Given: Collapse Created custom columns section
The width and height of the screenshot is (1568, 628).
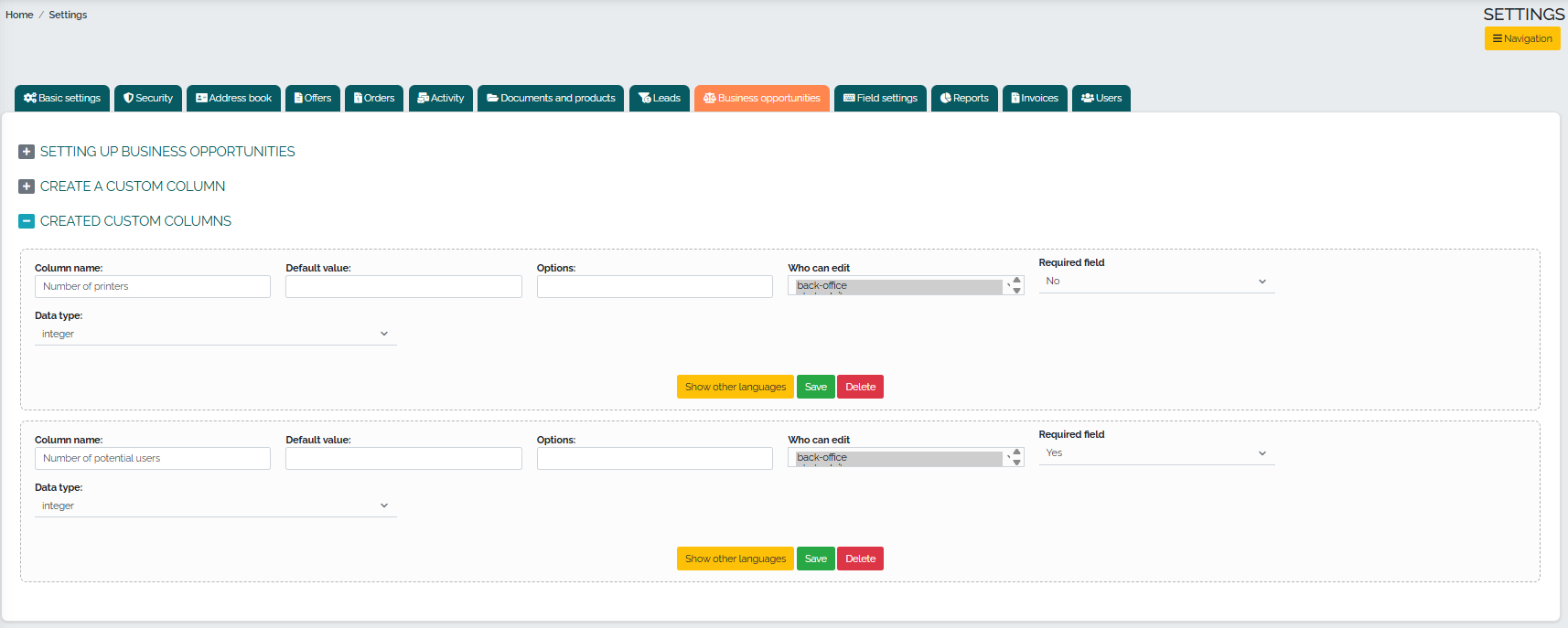Looking at the screenshot, I should point(27,221).
